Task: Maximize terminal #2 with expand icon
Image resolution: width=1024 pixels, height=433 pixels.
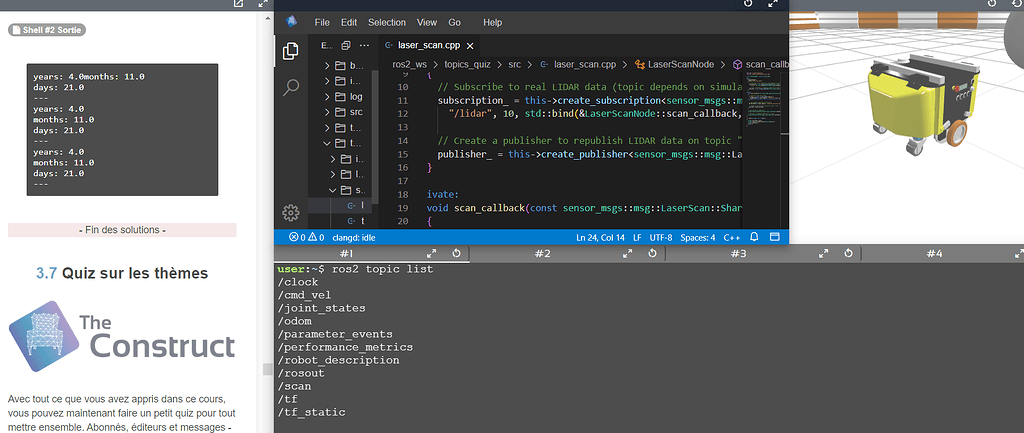Action: click(x=630, y=254)
